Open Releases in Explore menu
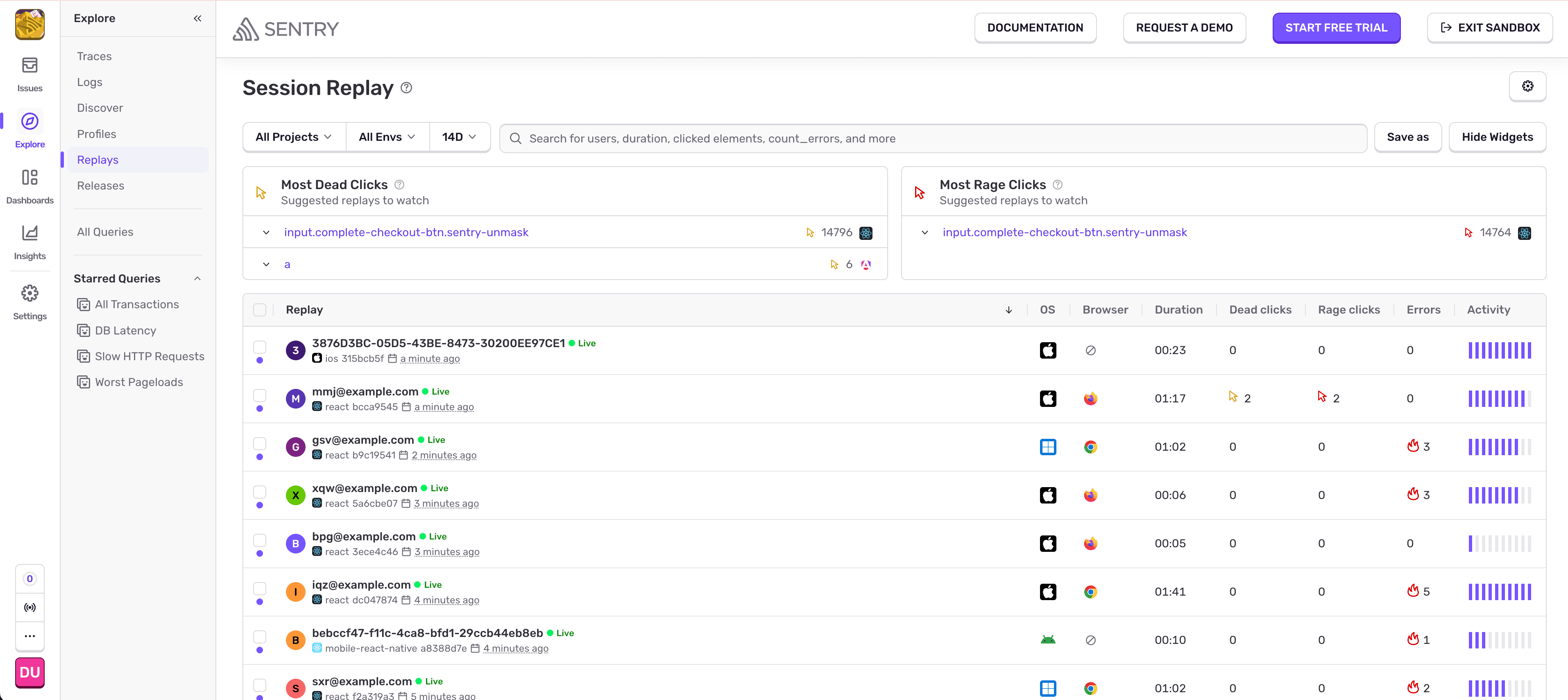Image resolution: width=1568 pixels, height=700 pixels. 100,185
